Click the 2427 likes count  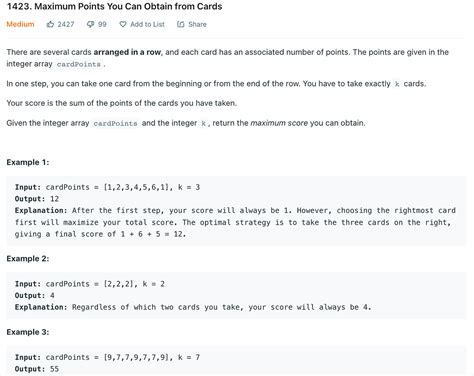(x=66, y=24)
